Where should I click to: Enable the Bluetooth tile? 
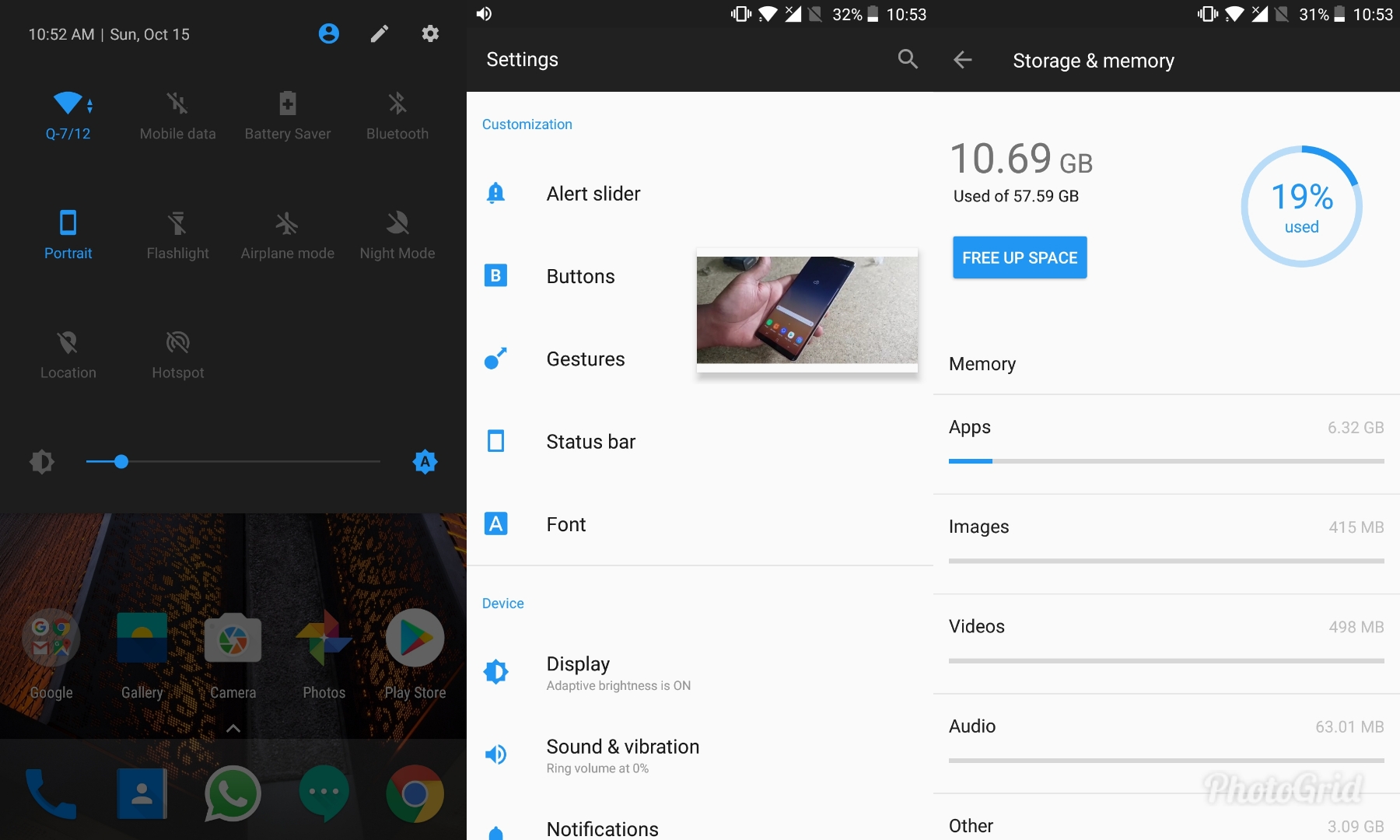397,103
